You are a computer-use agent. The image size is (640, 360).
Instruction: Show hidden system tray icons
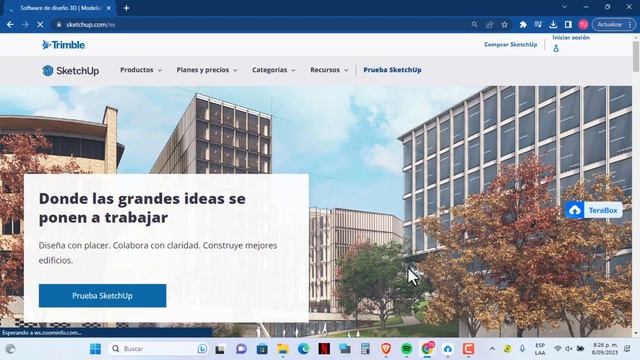492,349
